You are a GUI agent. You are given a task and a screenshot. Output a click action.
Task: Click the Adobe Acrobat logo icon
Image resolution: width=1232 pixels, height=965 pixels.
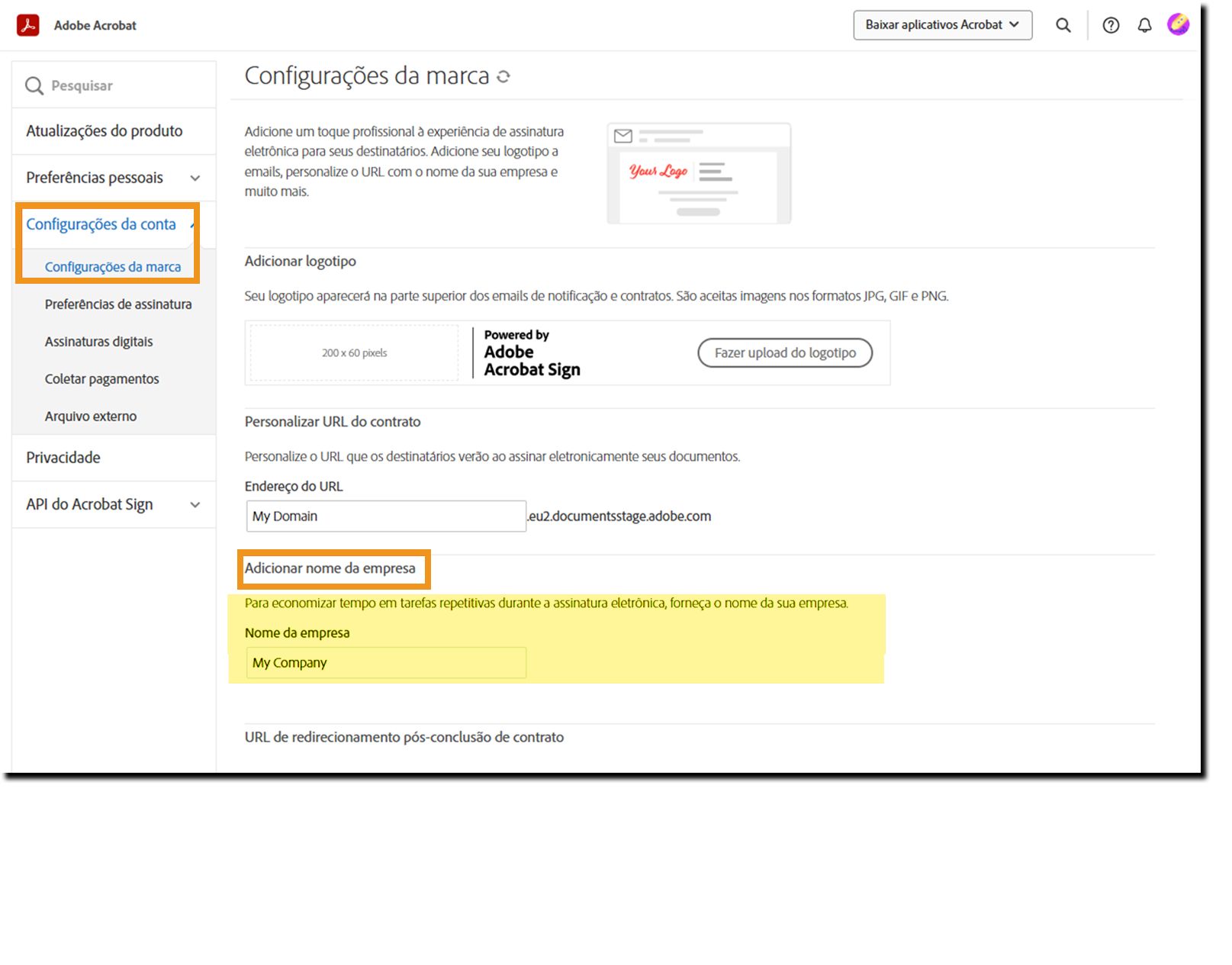coord(28,25)
